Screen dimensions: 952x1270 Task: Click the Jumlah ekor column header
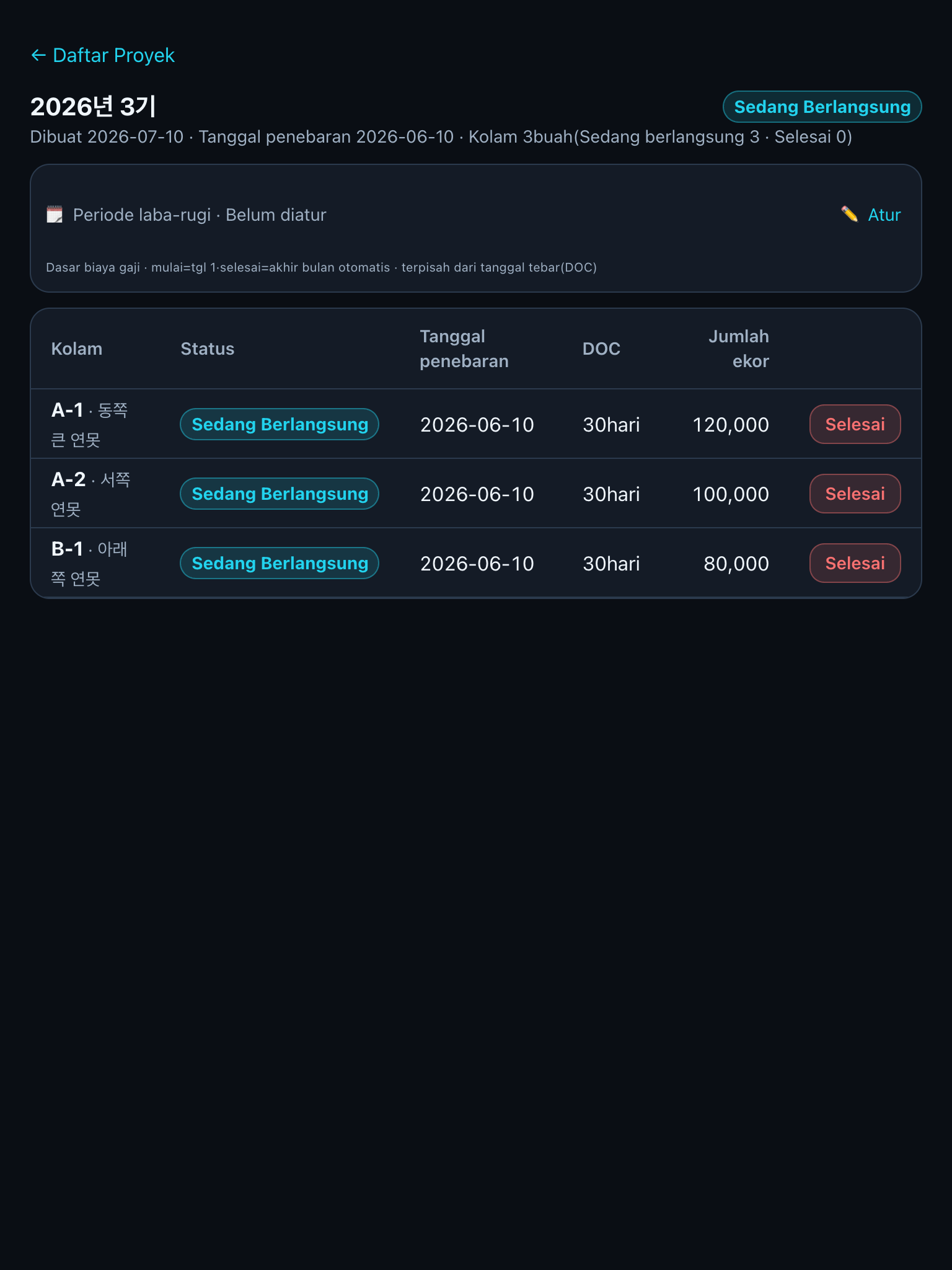[x=738, y=349]
